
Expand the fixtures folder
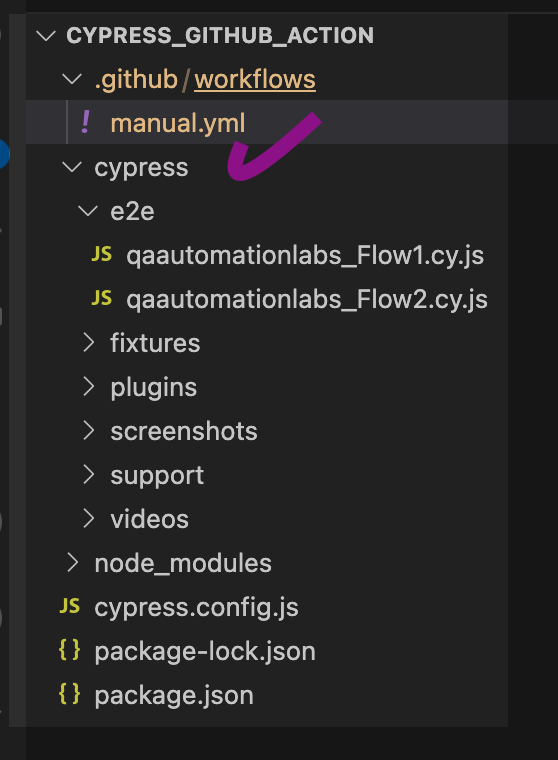click(88, 343)
